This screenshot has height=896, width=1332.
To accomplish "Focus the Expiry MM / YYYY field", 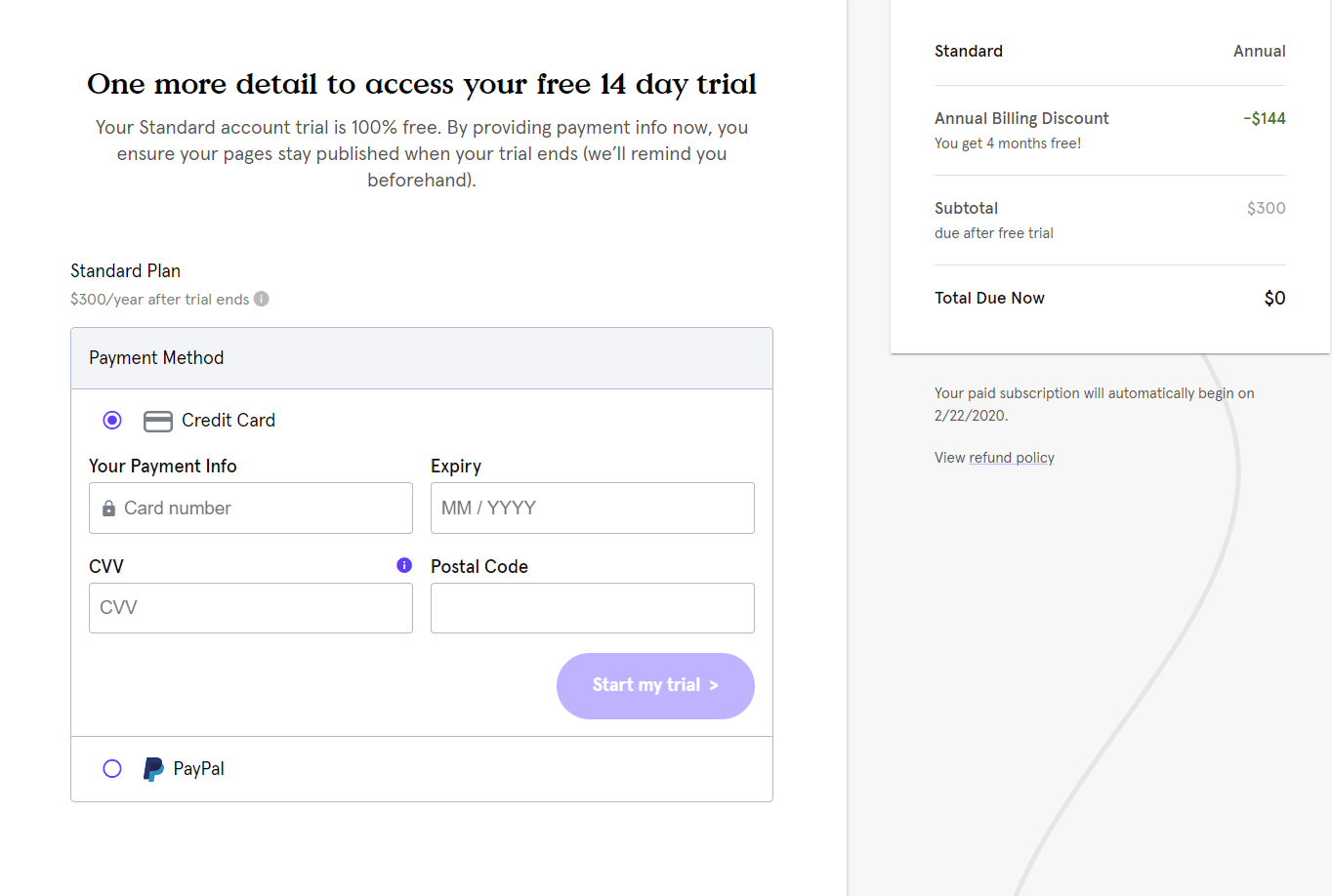I will coord(592,509).
